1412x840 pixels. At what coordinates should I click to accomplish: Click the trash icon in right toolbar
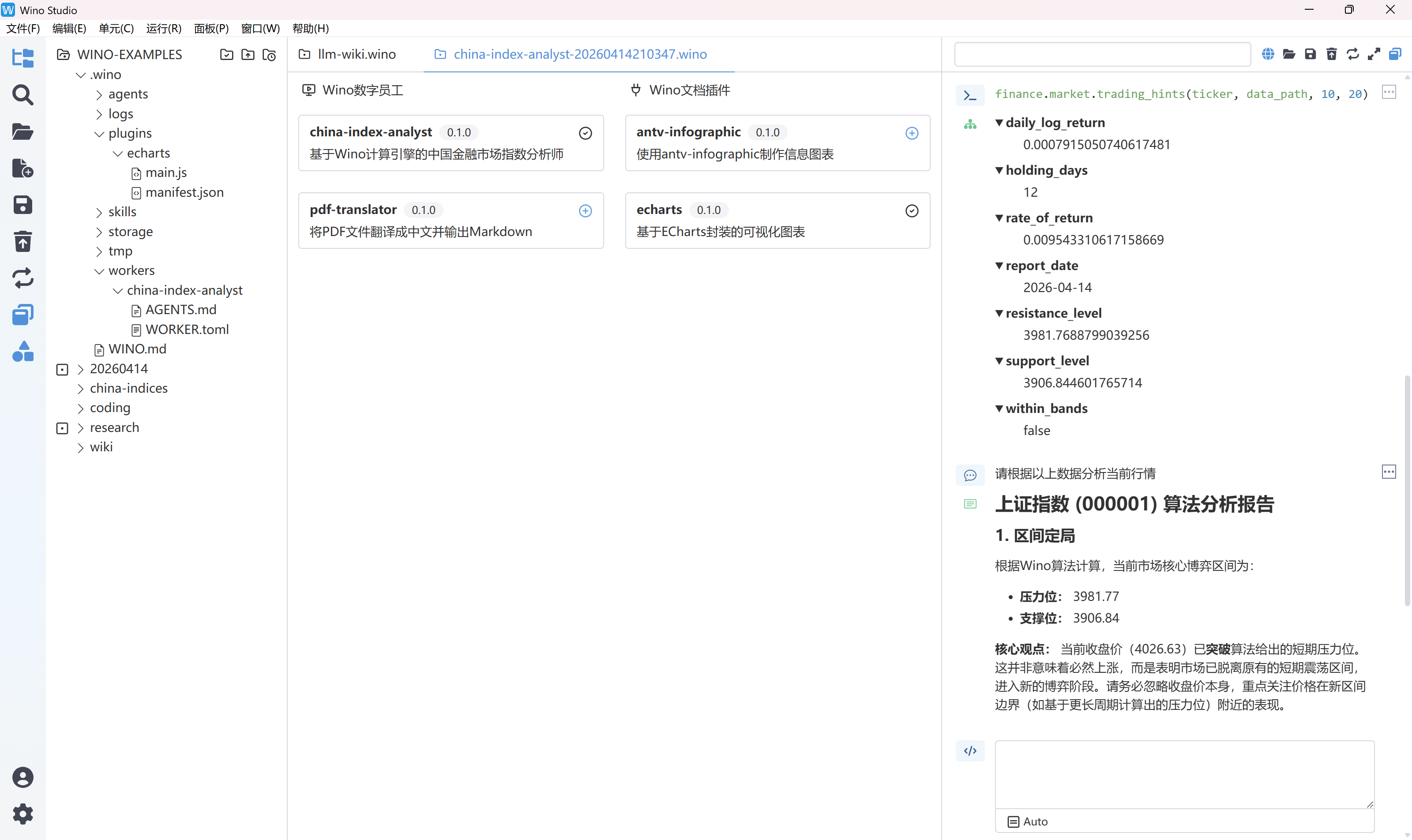click(1331, 54)
